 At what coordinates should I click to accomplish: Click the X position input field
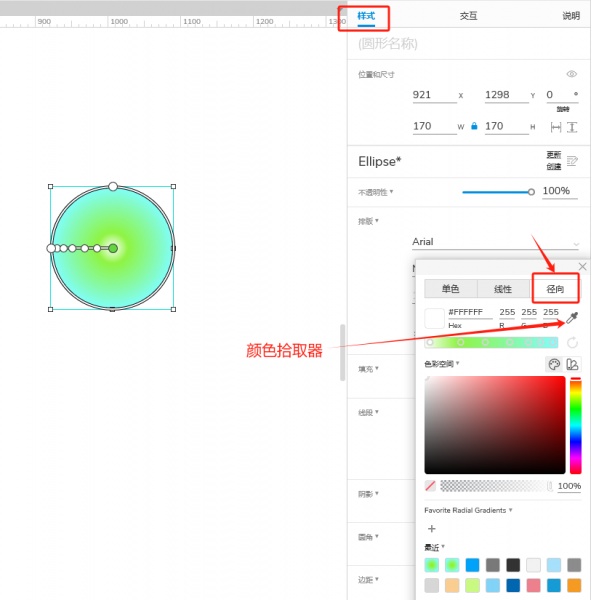point(434,95)
